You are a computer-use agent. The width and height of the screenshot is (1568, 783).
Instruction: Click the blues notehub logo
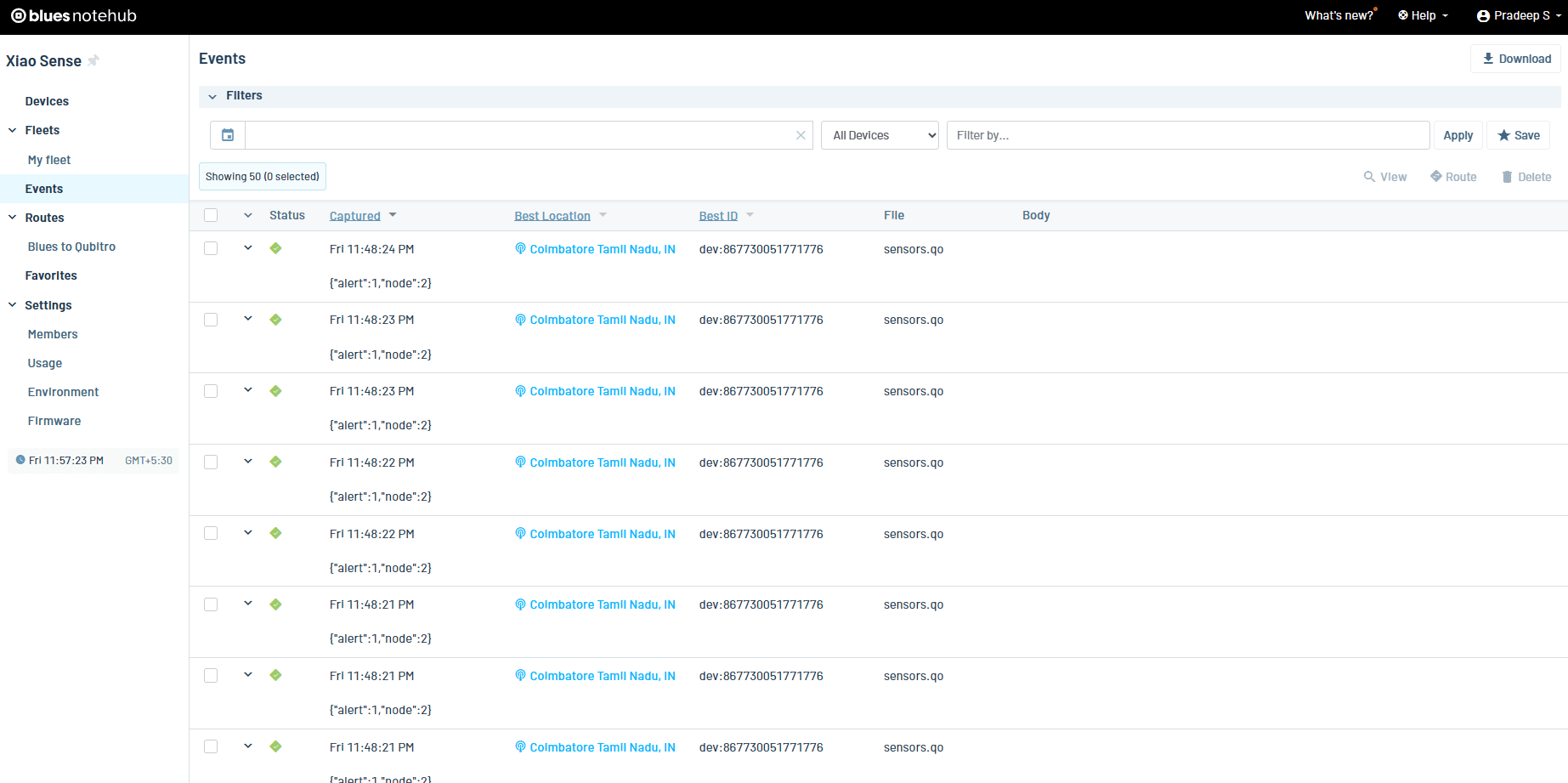click(74, 15)
